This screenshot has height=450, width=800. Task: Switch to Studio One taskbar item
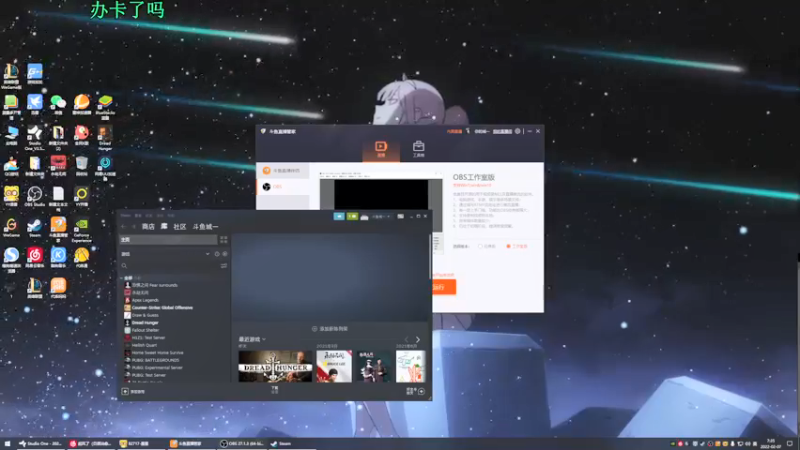[x=40, y=444]
